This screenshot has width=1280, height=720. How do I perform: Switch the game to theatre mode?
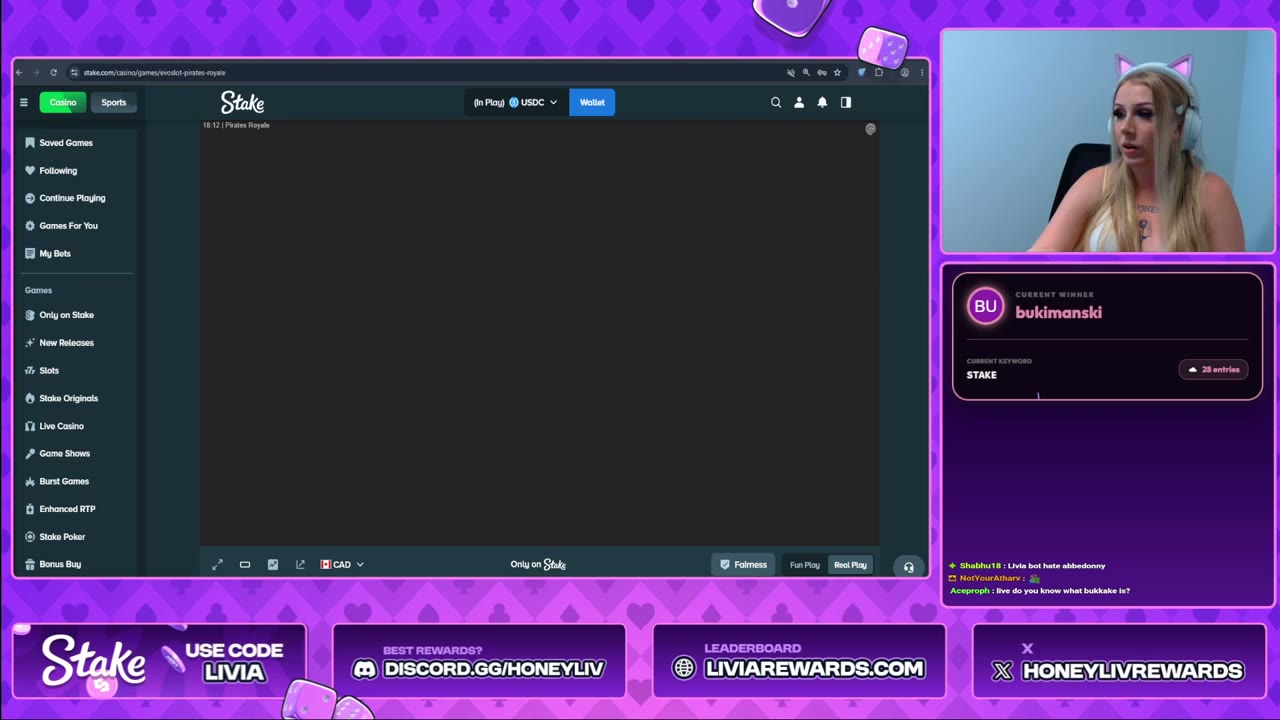[245, 565]
